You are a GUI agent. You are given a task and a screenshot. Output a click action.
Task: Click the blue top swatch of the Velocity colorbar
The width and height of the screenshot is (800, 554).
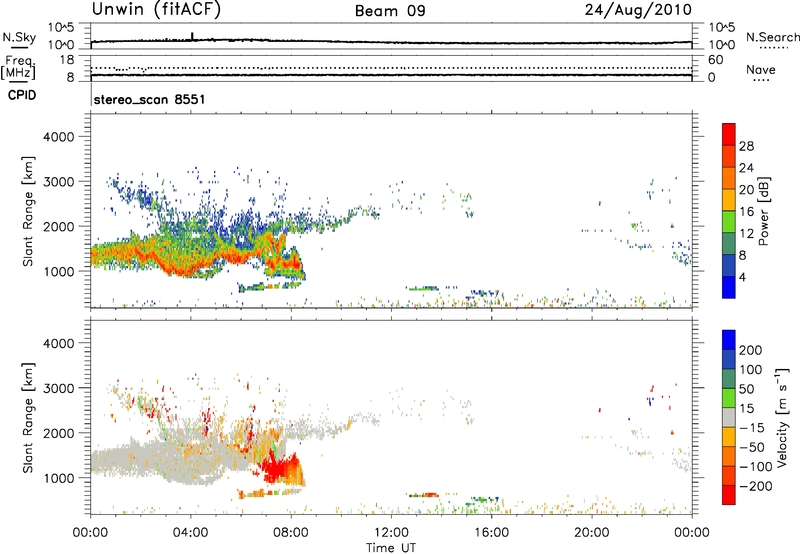tap(729, 340)
